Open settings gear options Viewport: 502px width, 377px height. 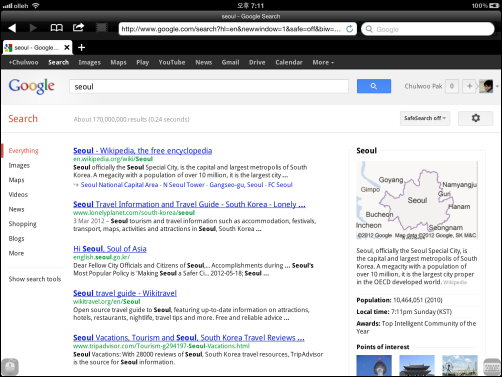pos(475,118)
